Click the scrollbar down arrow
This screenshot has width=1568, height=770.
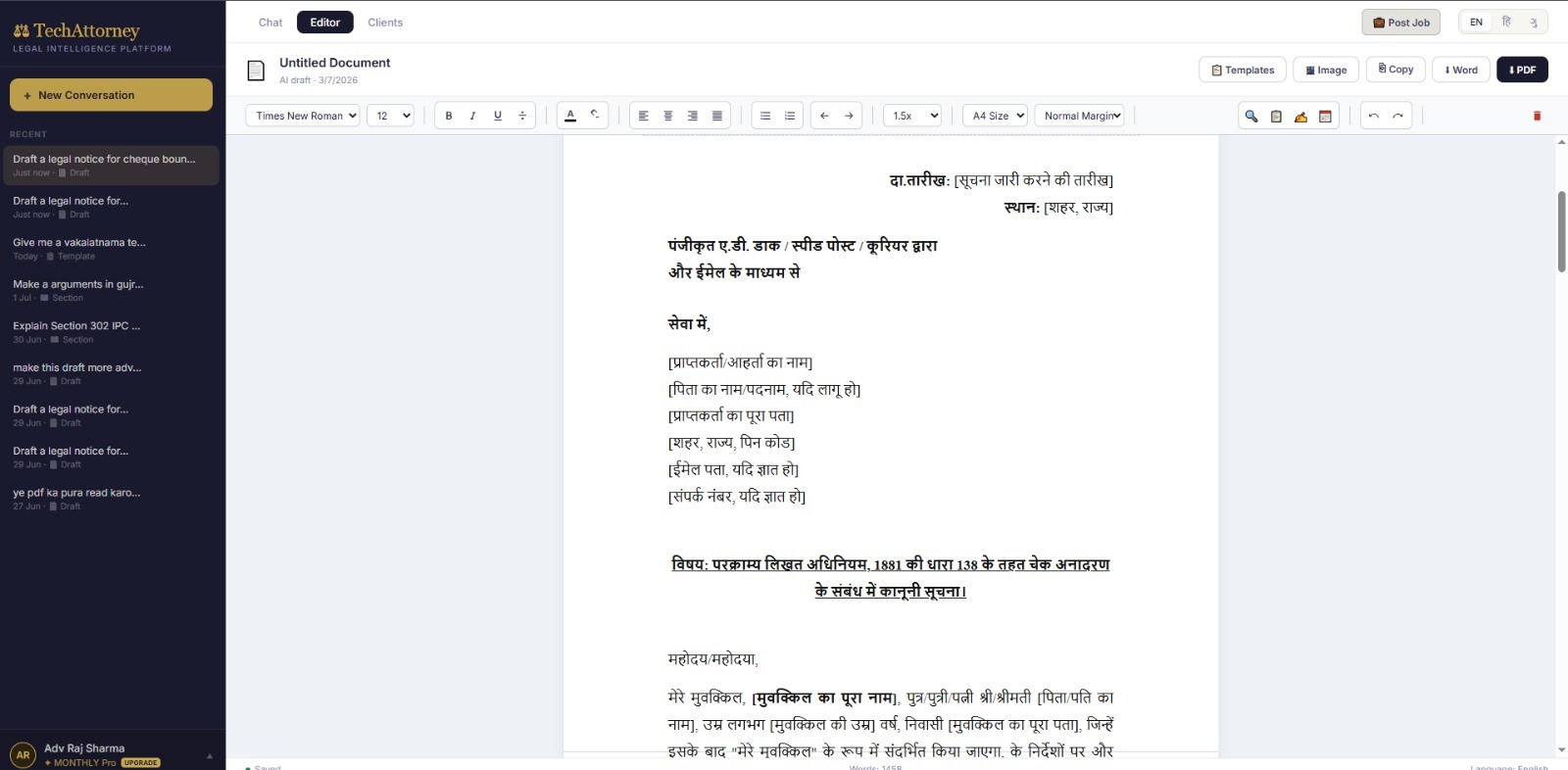pos(1561,750)
